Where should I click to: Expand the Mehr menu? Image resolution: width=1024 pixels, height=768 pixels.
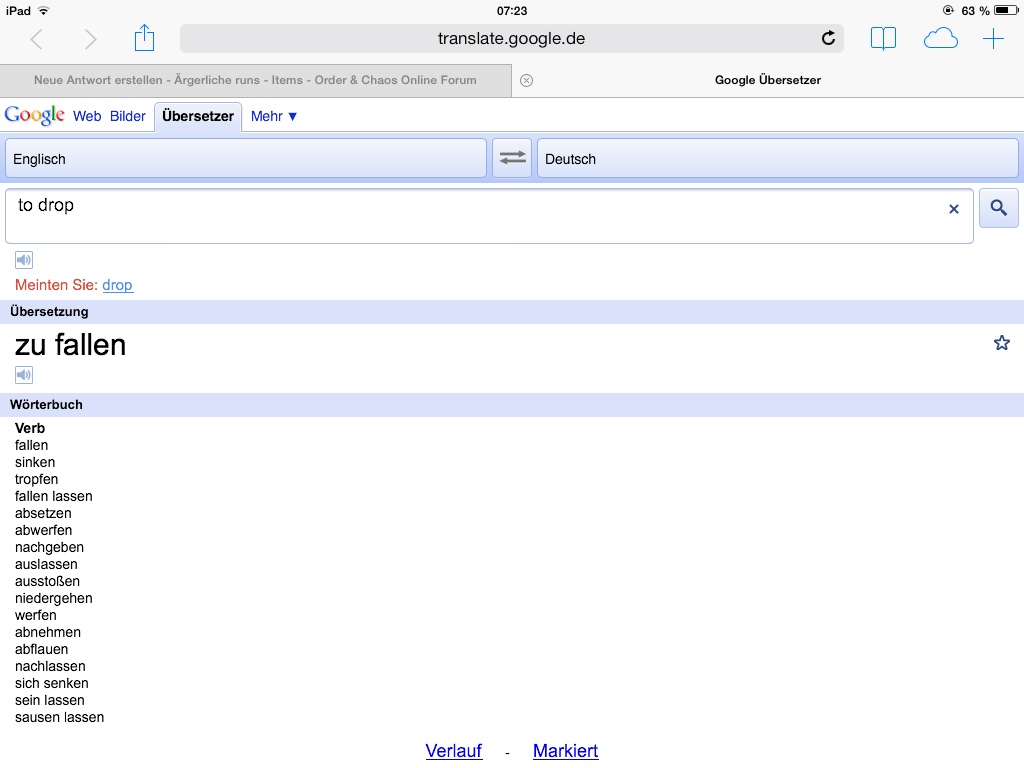click(274, 116)
